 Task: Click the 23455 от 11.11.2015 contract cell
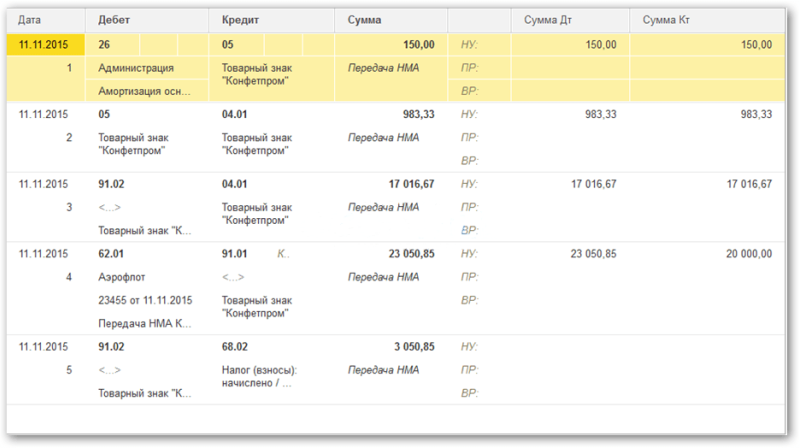pyautogui.click(x=146, y=301)
